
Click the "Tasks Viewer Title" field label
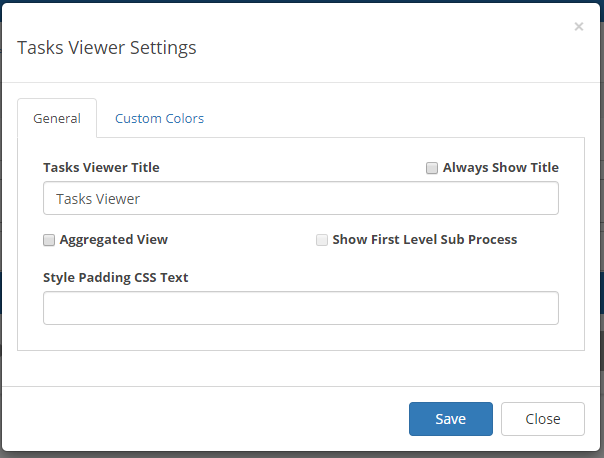[x=101, y=168]
